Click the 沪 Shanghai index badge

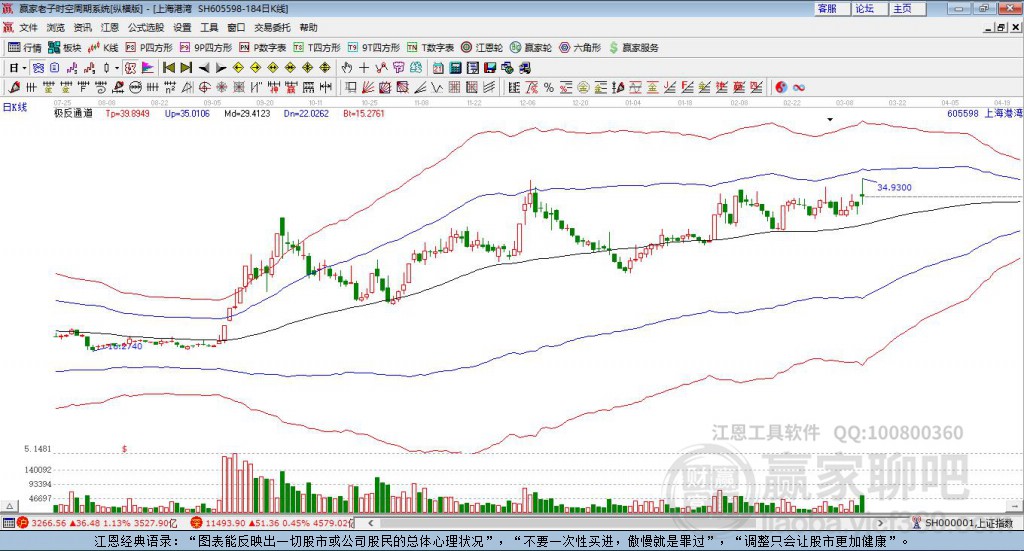coord(23,523)
